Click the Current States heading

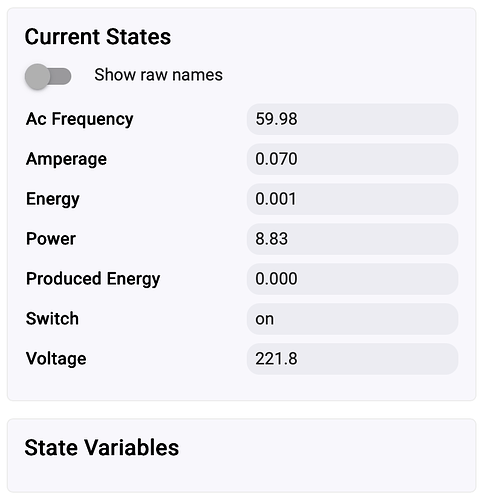(98, 37)
